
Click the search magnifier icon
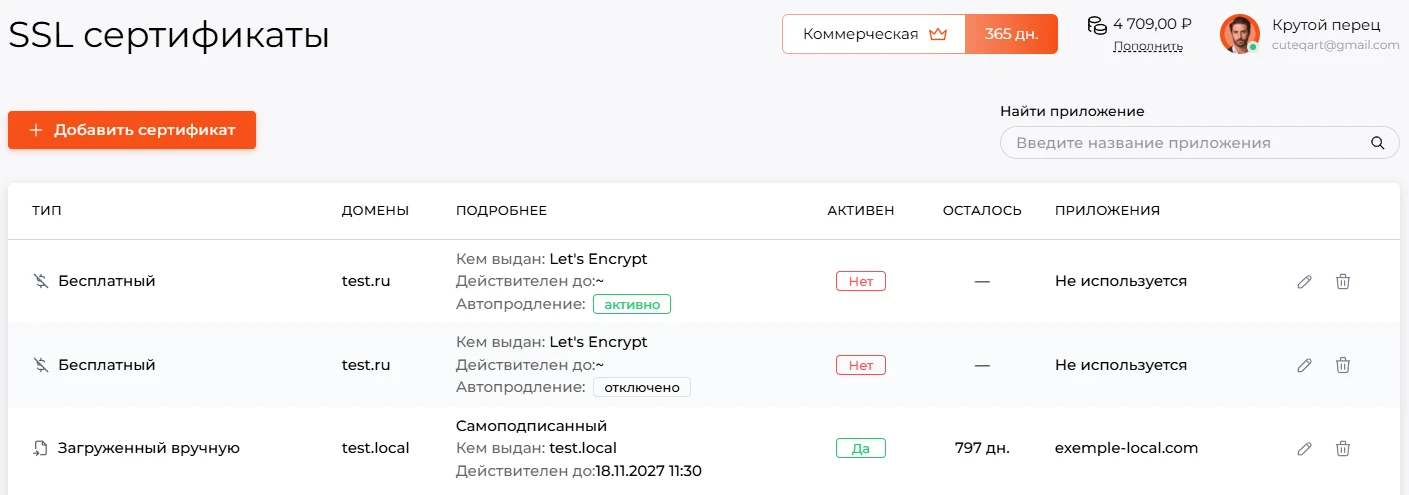tap(1377, 143)
